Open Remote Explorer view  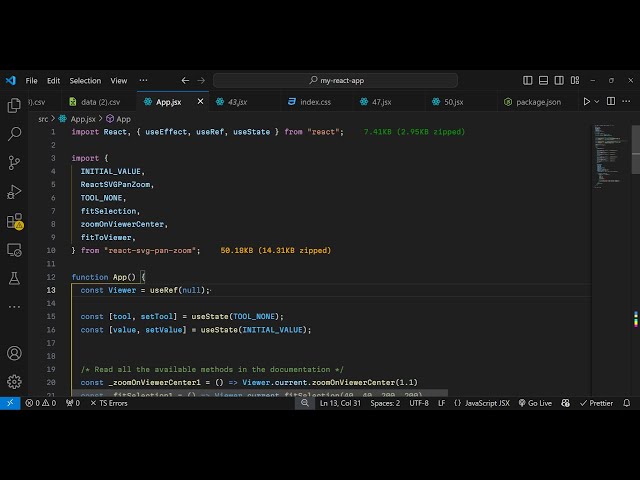click(14, 249)
